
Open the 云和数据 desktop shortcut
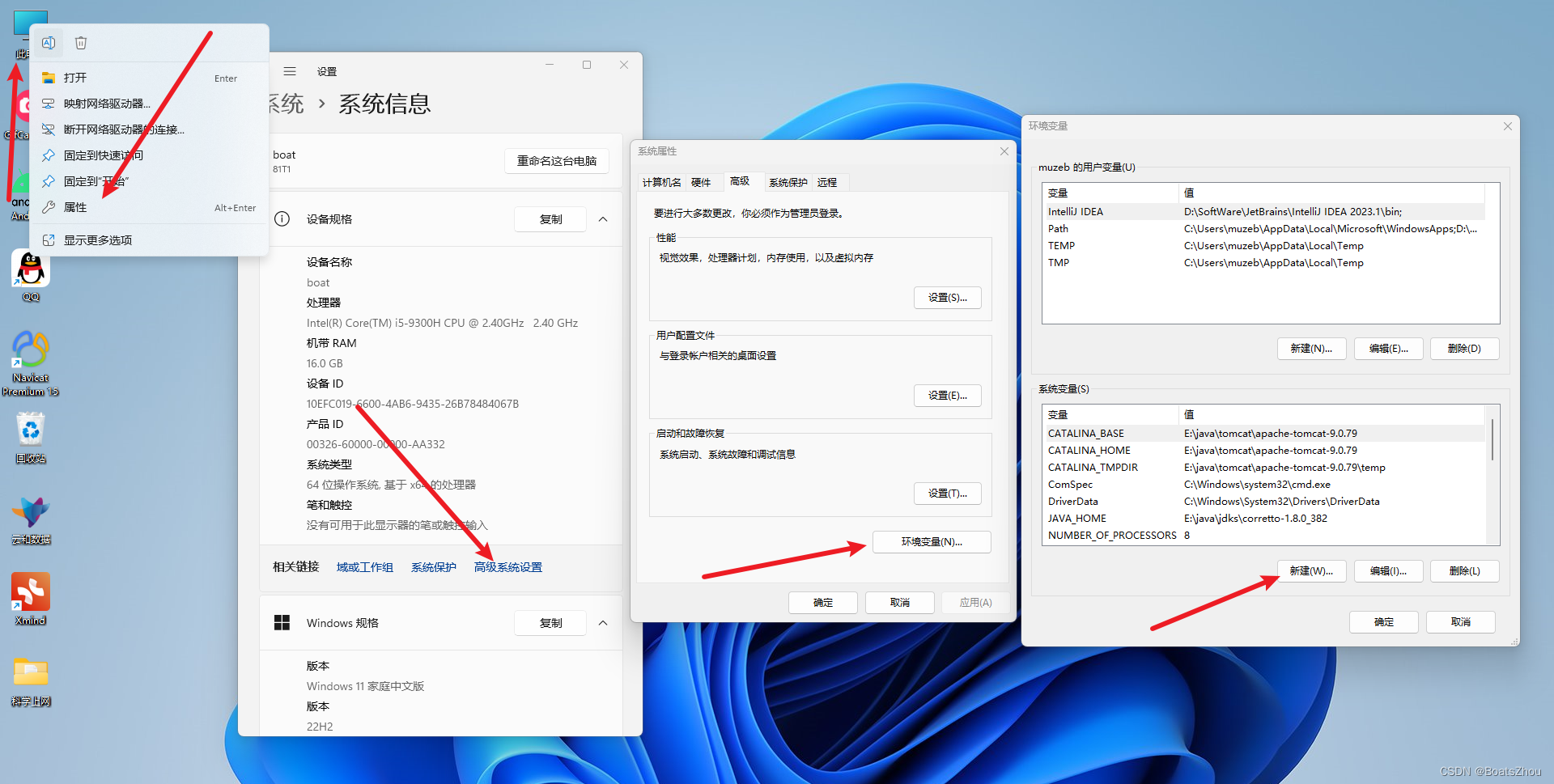pos(31,521)
